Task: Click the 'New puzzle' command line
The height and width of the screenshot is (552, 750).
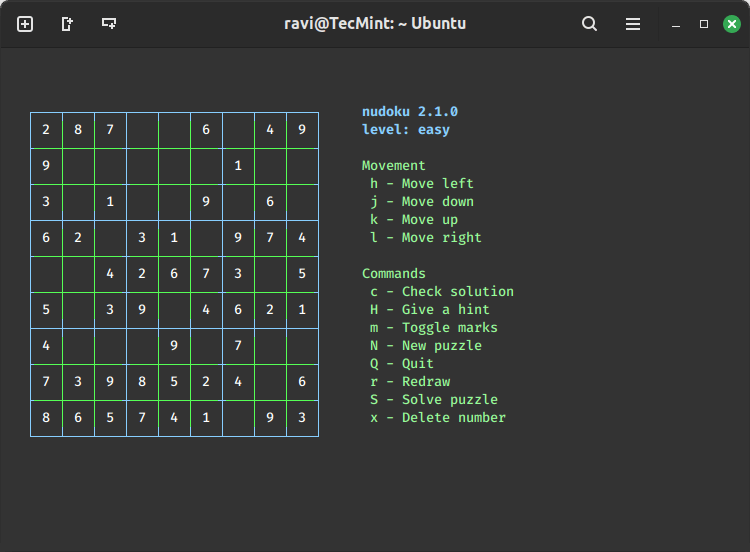Action: (x=425, y=346)
